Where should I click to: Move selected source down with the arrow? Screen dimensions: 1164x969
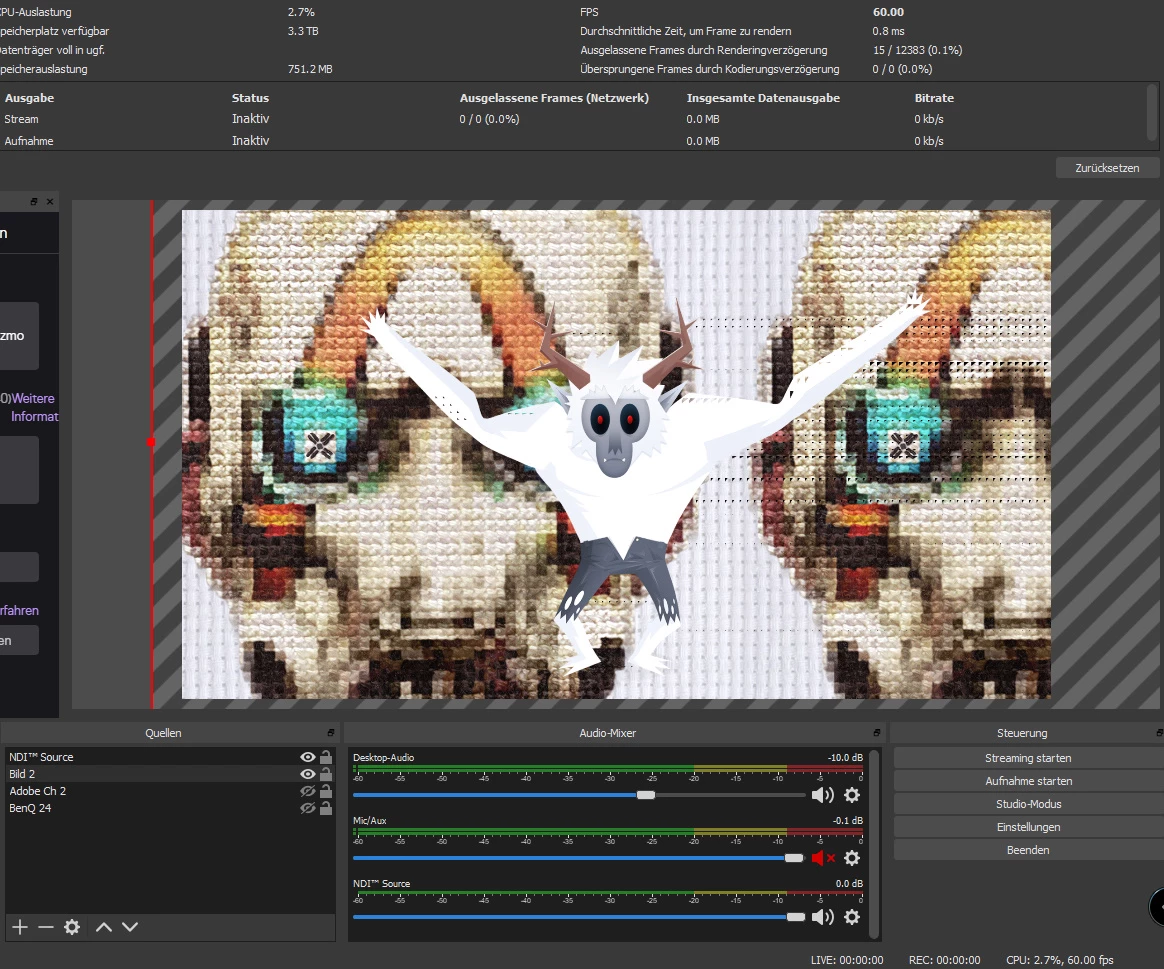click(x=130, y=927)
